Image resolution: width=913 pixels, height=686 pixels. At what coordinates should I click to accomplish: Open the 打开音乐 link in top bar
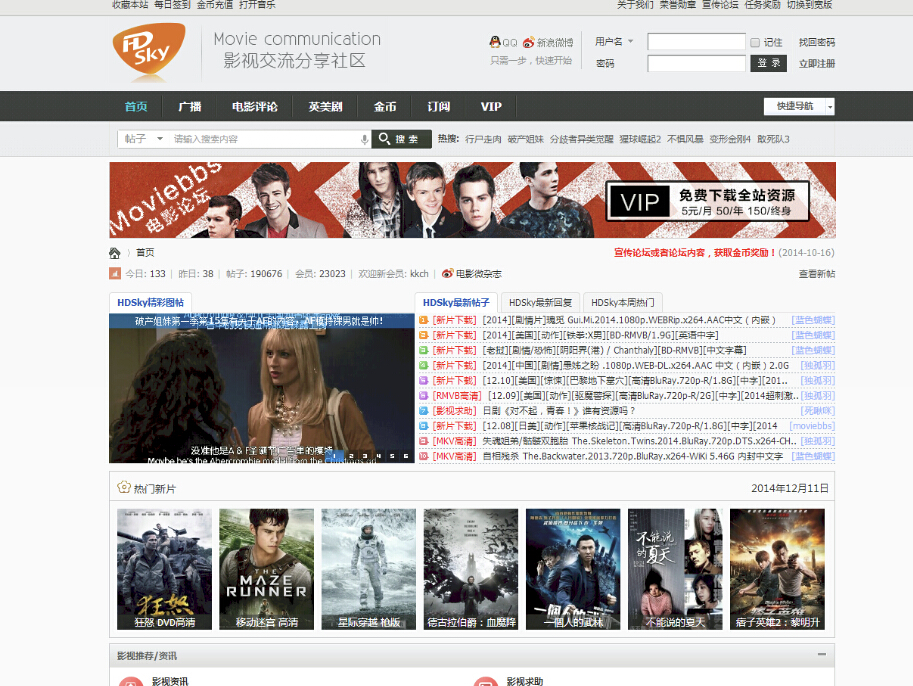click(257, 5)
